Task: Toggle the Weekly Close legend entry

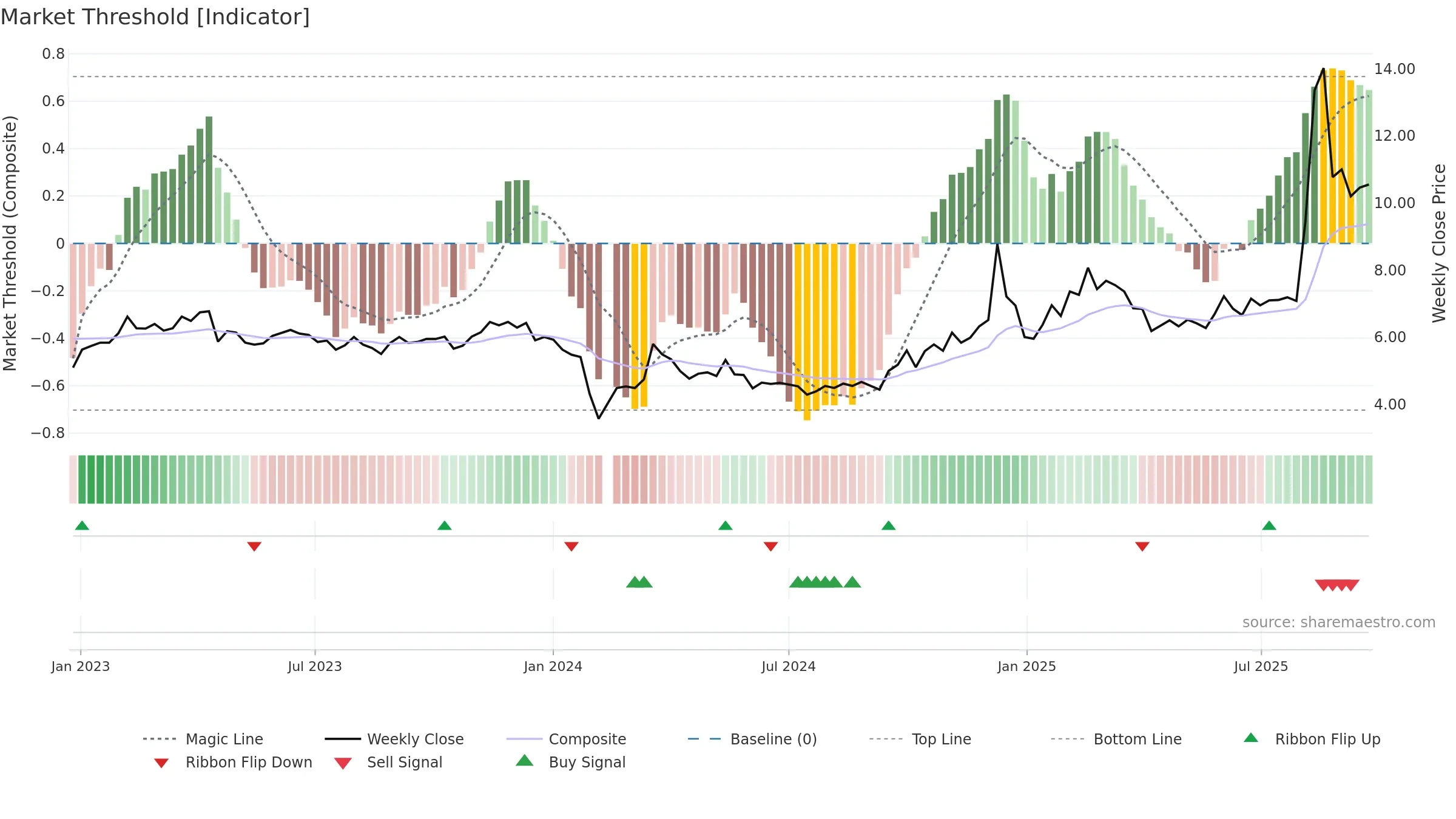Action: click(394, 739)
